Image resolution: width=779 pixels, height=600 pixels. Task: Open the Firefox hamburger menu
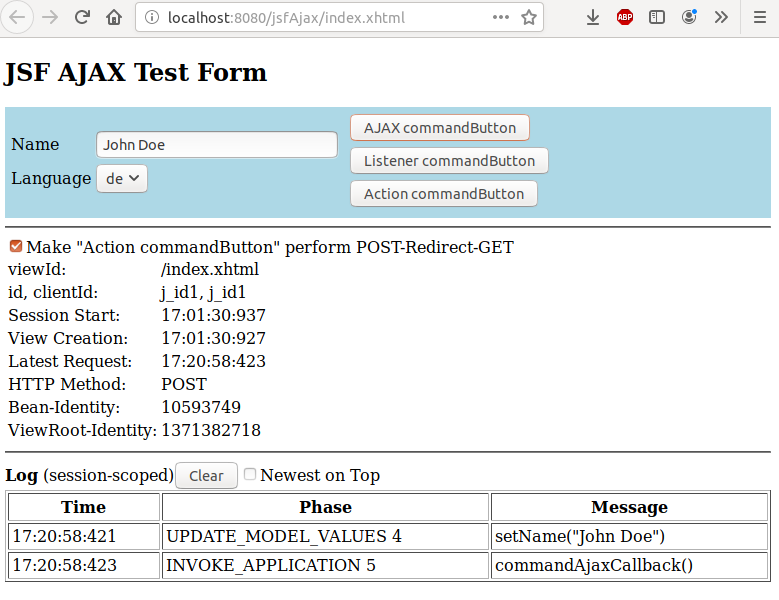(756, 17)
